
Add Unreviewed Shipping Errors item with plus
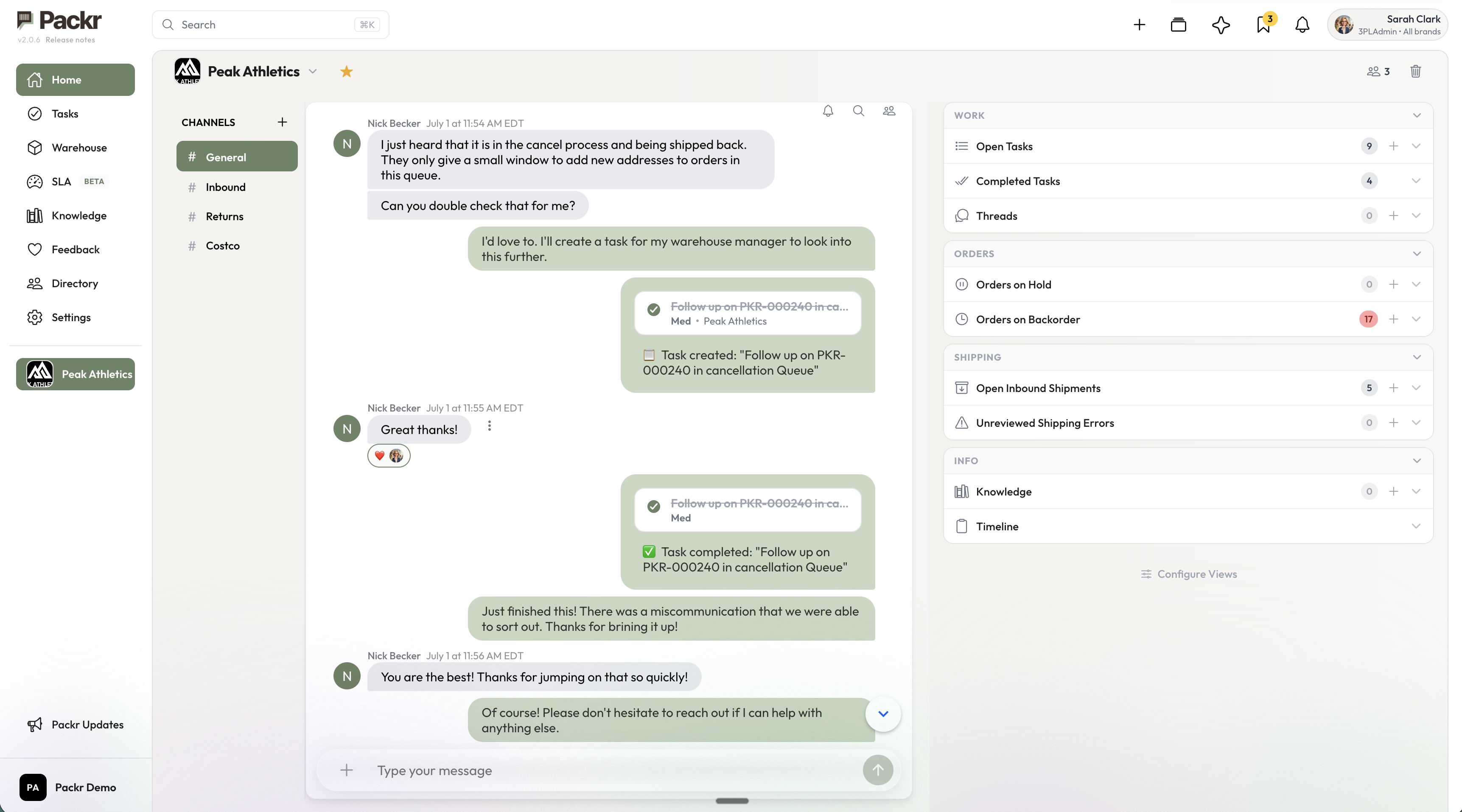click(1393, 423)
